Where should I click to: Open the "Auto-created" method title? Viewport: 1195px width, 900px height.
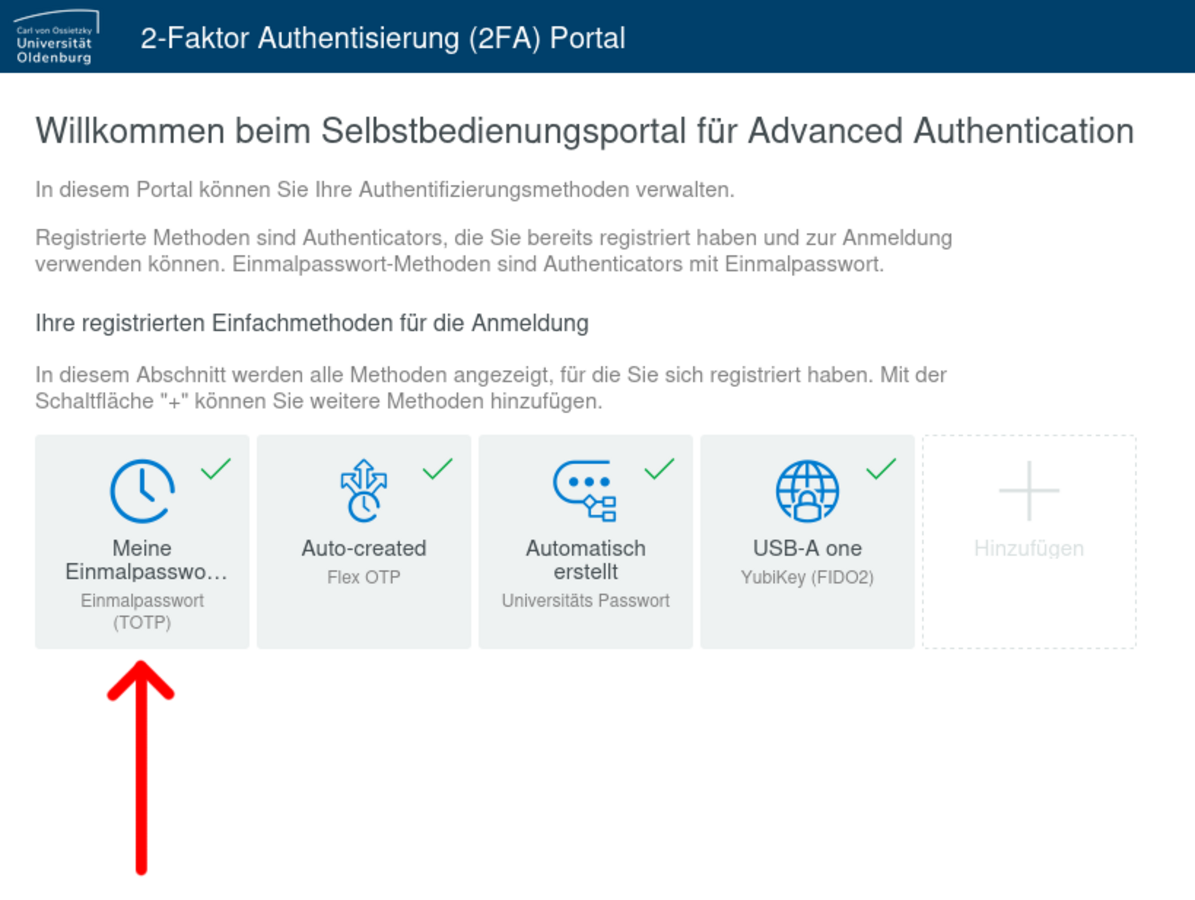coord(364,548)
